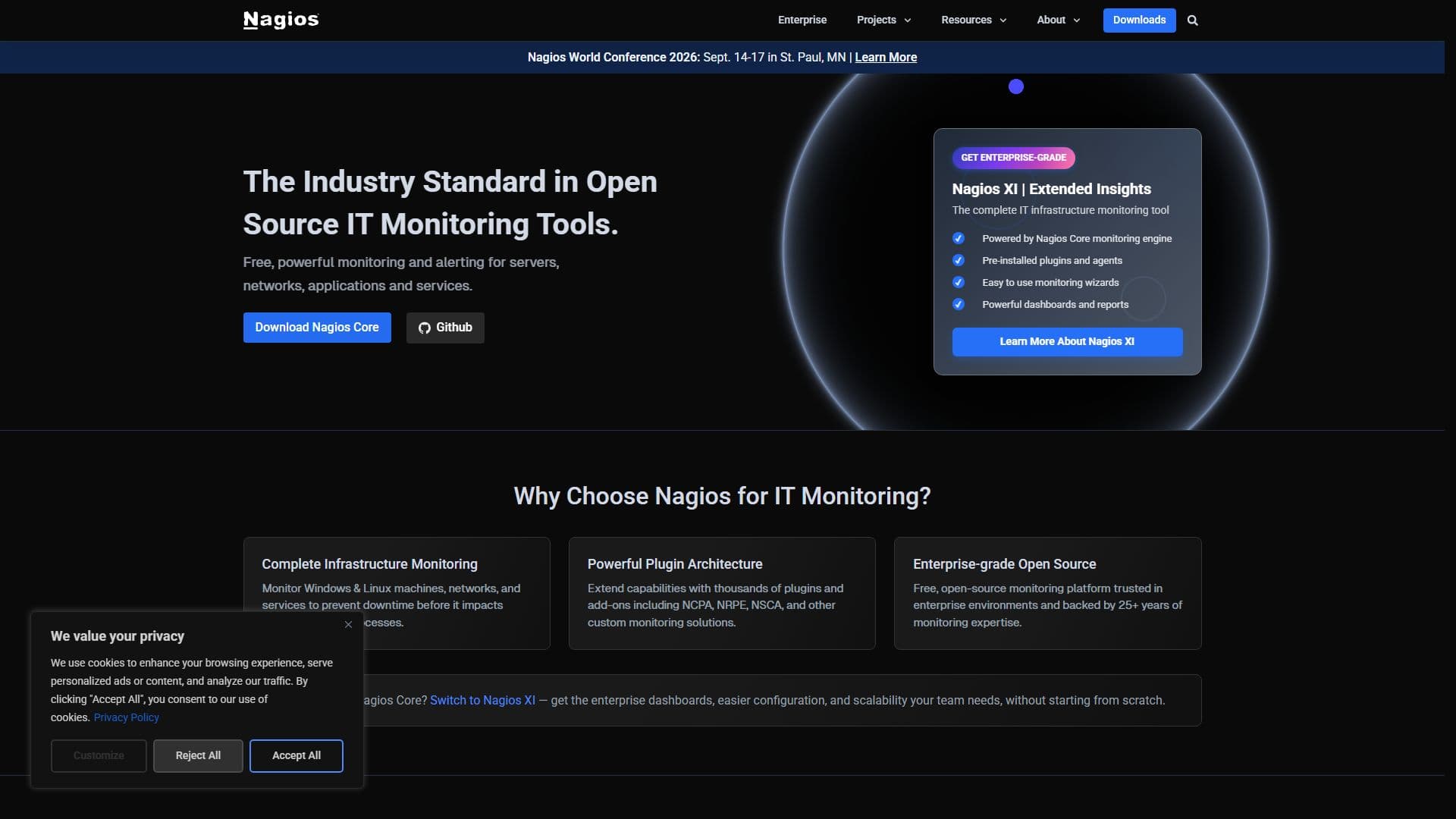Screen dimensions: 1456x819
Task: Click checkmark beside Easy to use monitoring wizards
Action: 959,282
